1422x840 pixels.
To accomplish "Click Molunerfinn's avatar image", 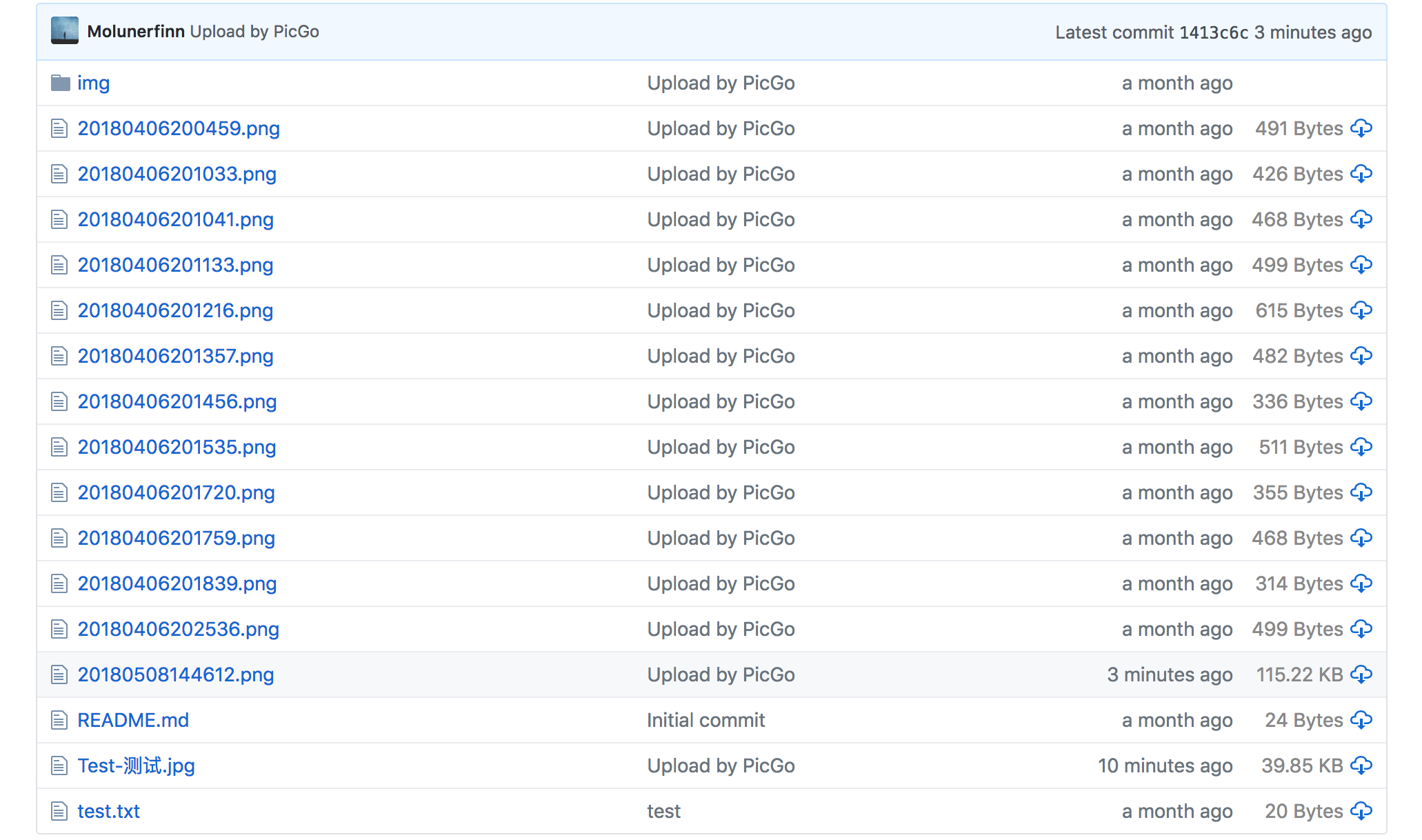I will (65, 31).
